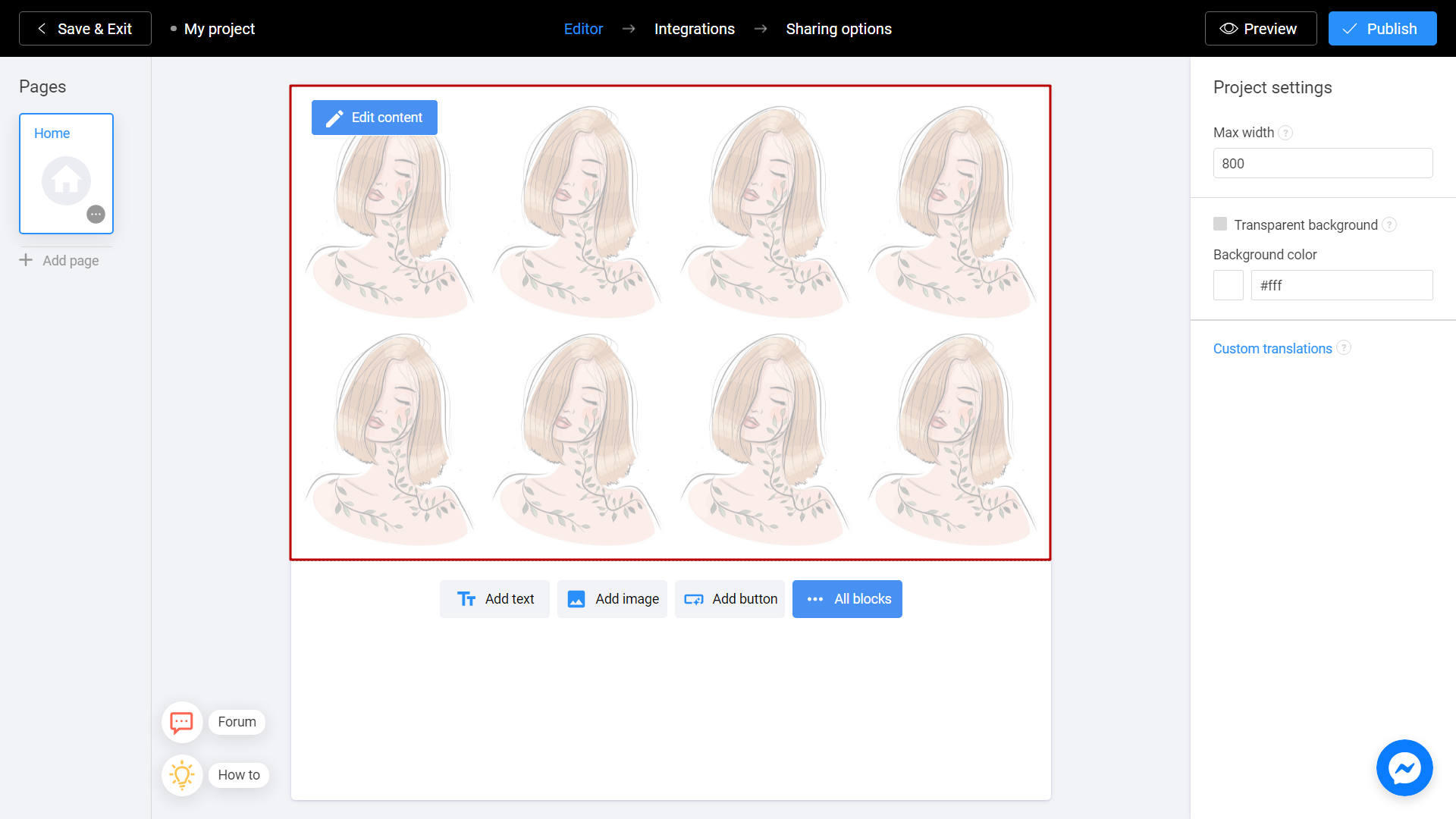Viewport: 1456px width, 819px height.
Task: Expand the Custom translations section
Action: click(x=1271, y=348)
